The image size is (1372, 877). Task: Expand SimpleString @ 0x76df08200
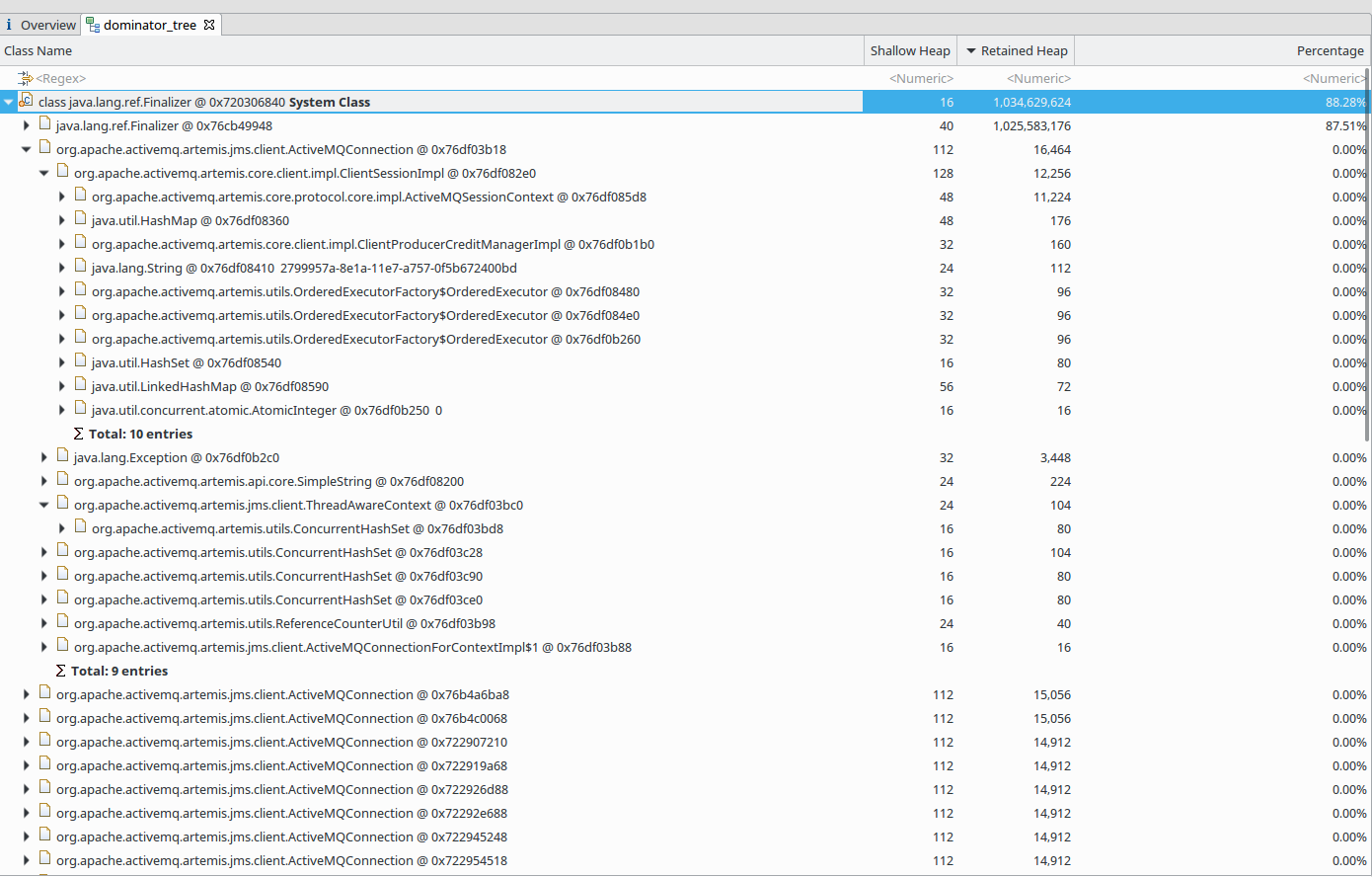coord(44,481)
